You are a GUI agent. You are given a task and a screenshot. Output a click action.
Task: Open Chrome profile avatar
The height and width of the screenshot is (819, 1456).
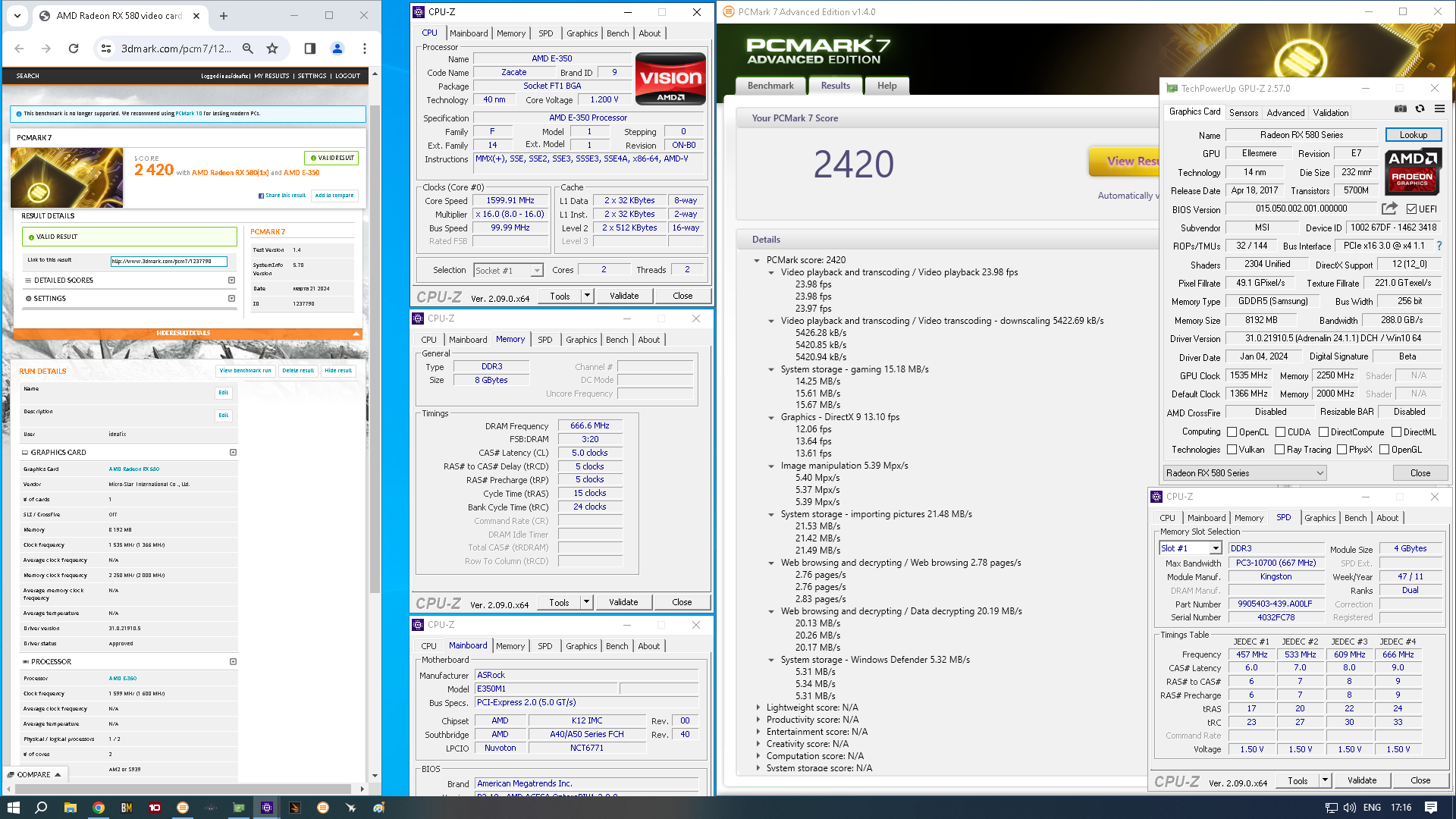pyautogui.click(x=337, y=49)
